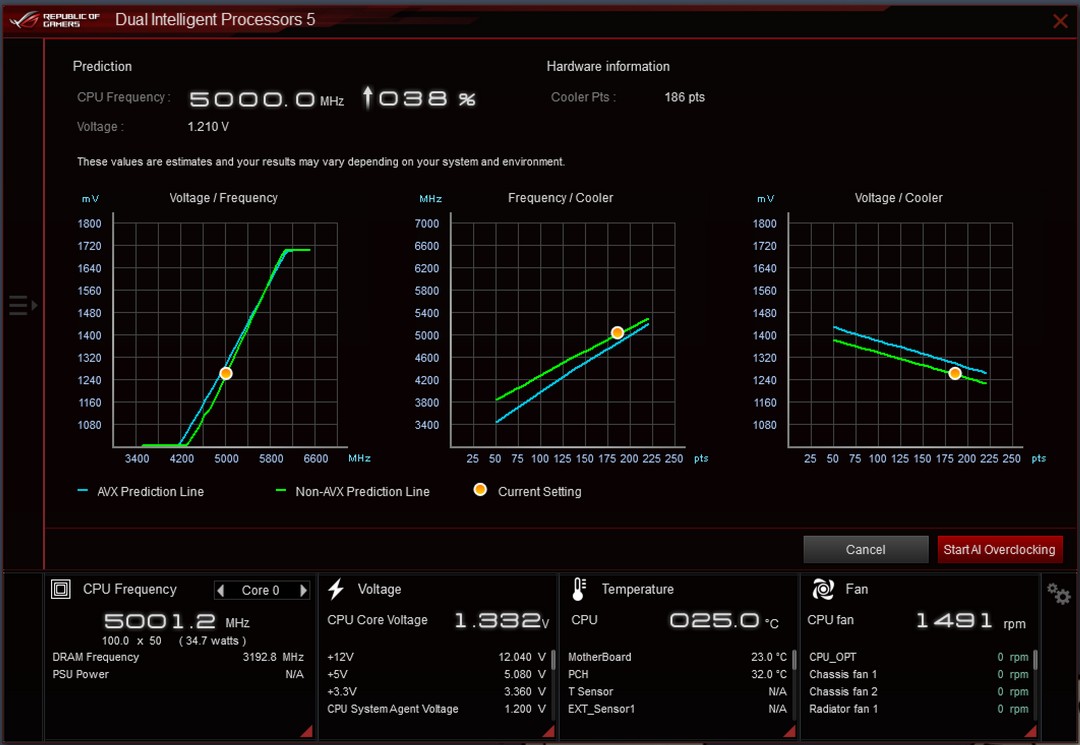1080x745 pixels.
Task: Click the Republic of Gamers logo
Action: pyautogui.click(x=54, y=19)
